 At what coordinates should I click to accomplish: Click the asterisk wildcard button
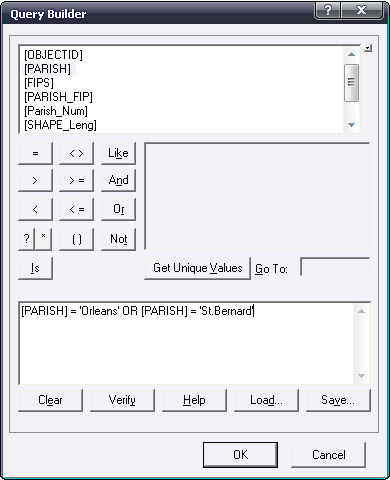44,239
